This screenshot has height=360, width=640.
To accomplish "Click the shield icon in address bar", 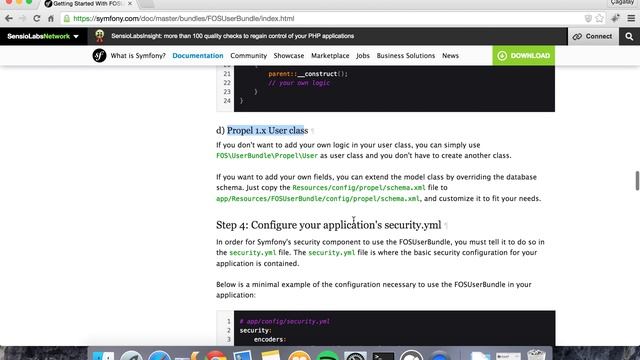I will [x=588, y=18].
